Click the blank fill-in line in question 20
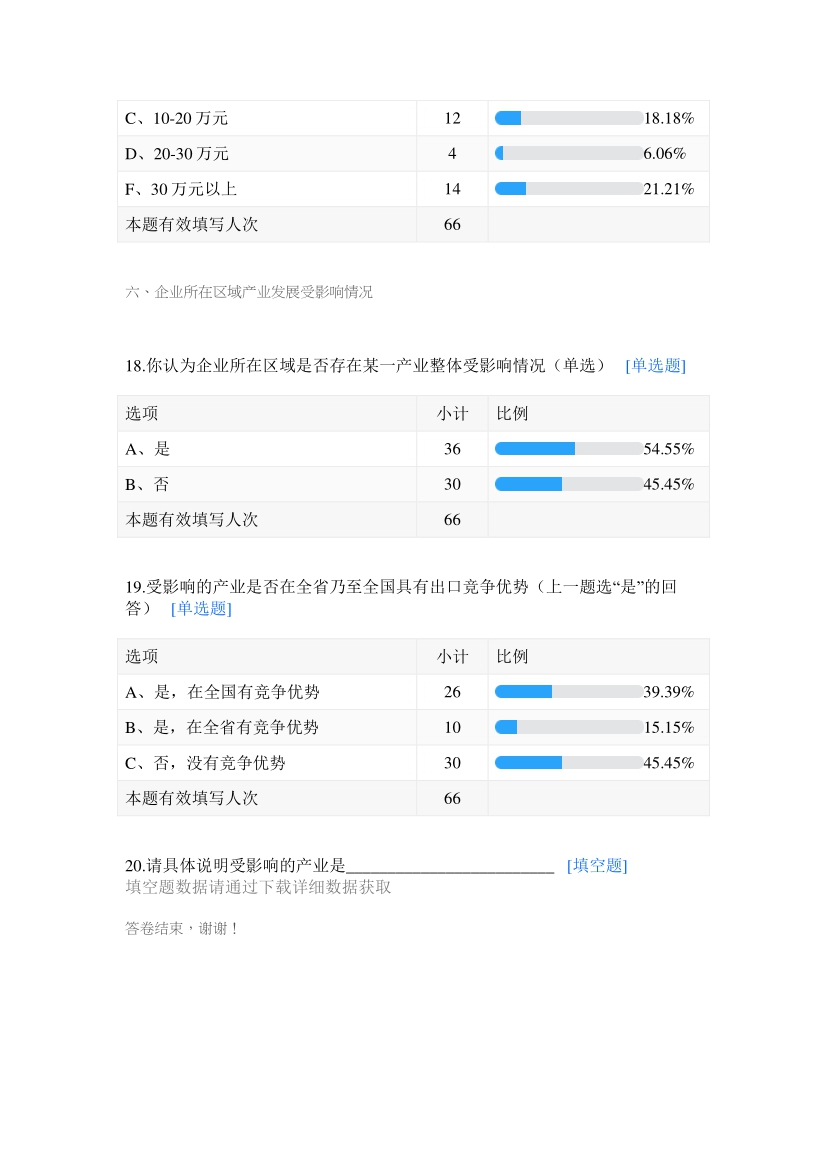 pyautogui.click(x=450, y=866)
